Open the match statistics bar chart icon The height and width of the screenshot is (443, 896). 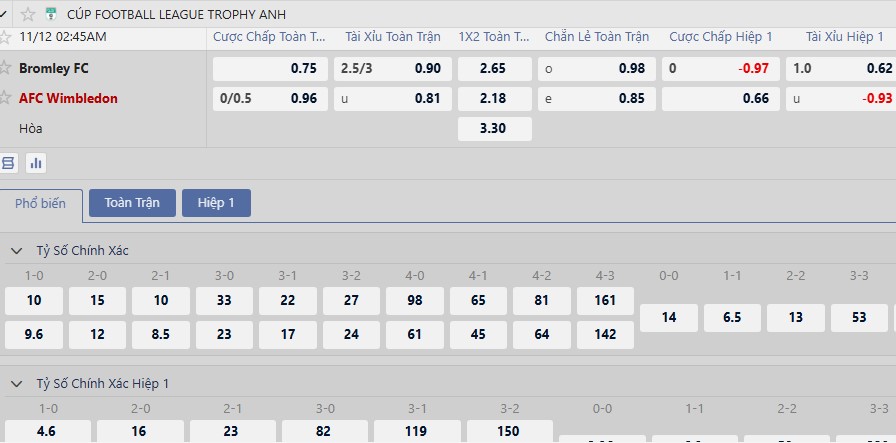point(37,163)
